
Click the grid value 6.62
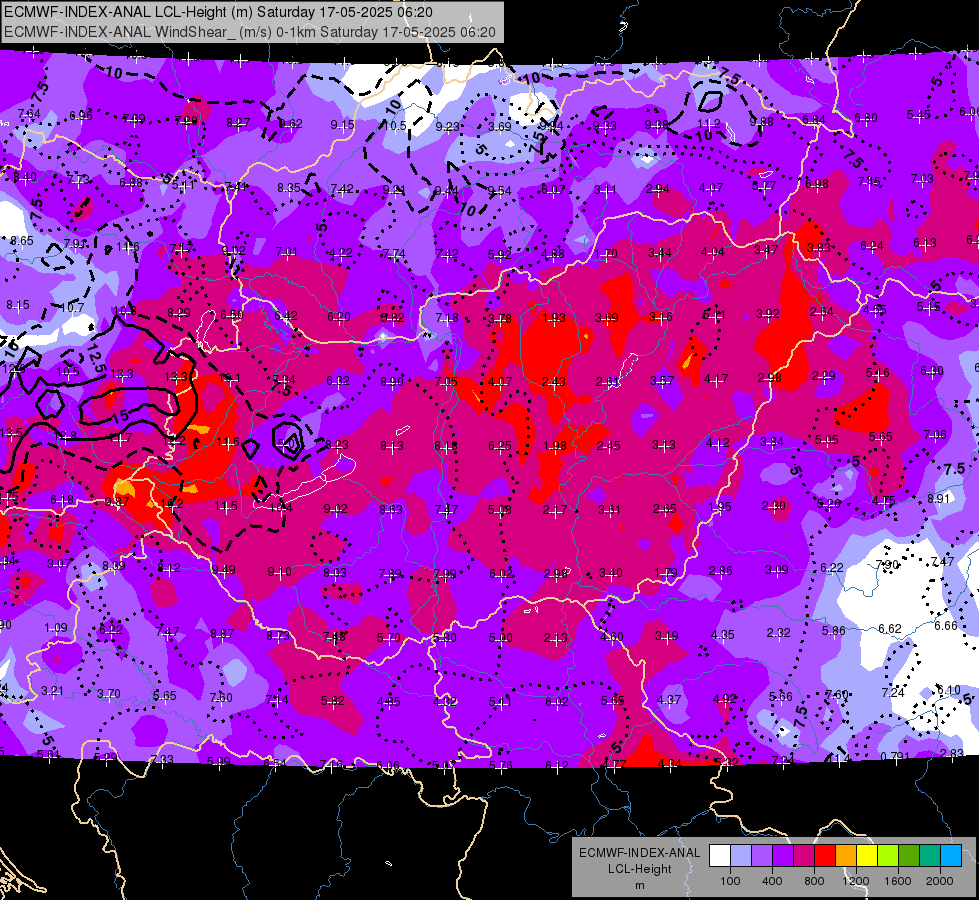[x=890, y=628]
